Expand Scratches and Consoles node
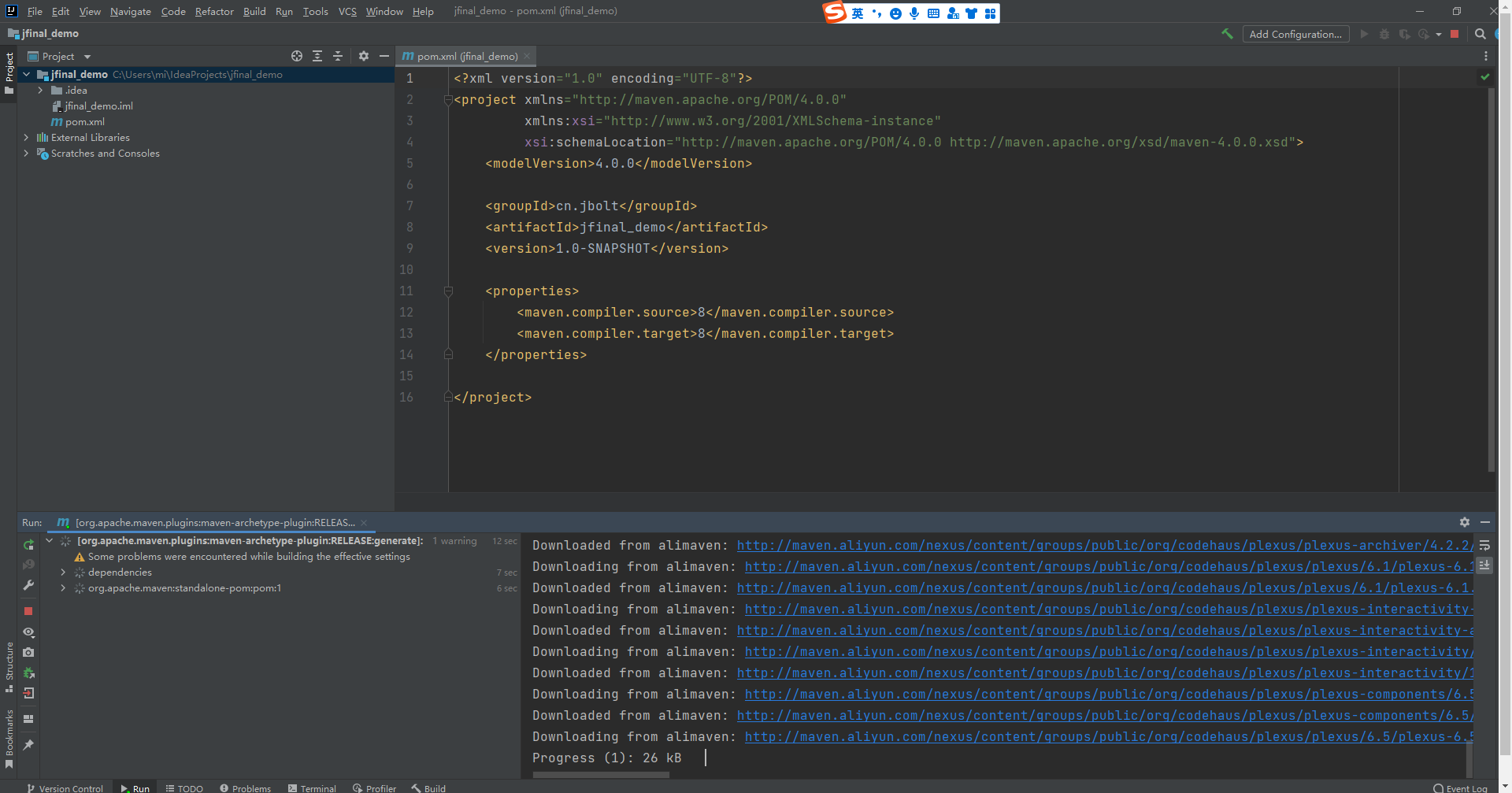The width and height of the screenshot is (1512, 793). (x=27, y=154)
